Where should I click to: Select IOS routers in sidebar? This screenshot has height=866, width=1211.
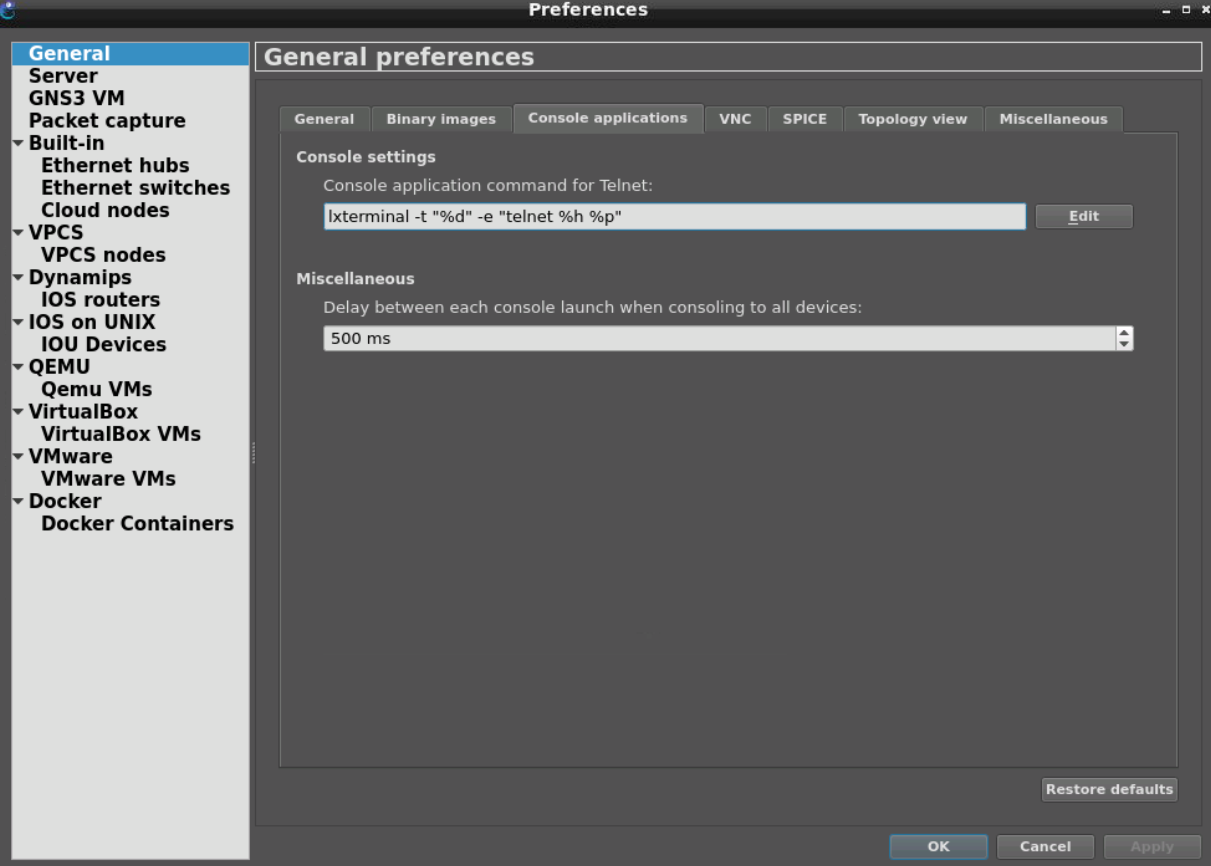[100, 300]
